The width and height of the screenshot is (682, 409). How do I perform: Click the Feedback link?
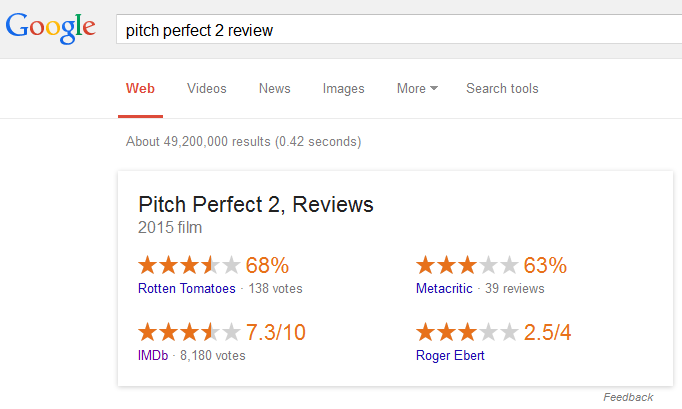coord(628,397)
